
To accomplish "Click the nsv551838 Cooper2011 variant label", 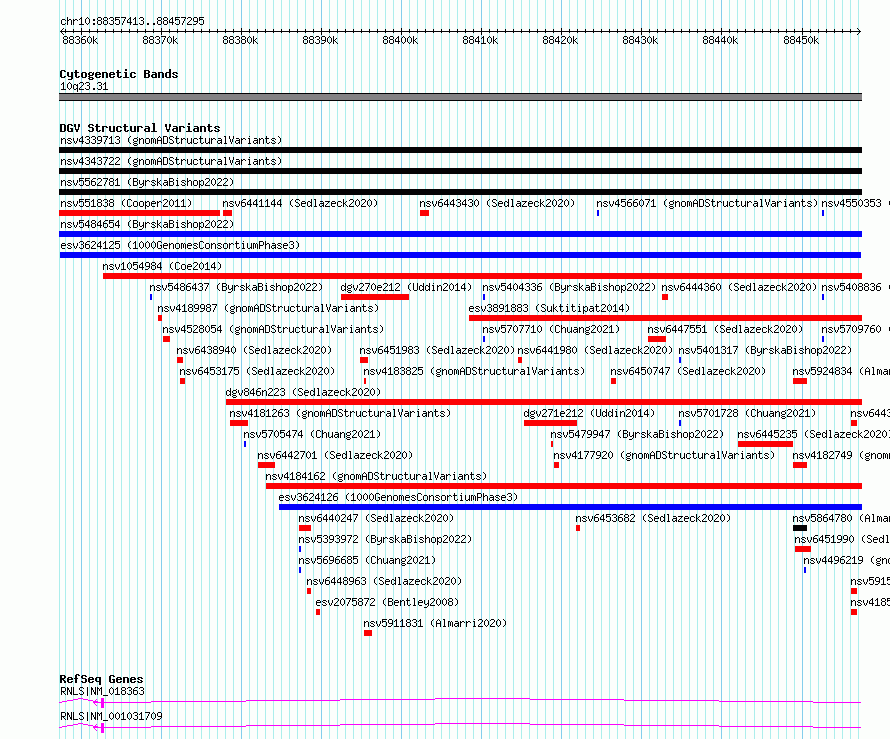I will tap(126, 203).
